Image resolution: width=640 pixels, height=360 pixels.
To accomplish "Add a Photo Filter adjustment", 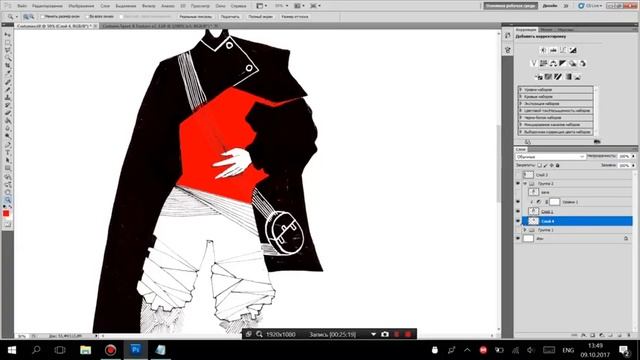I will pos(573,63).
